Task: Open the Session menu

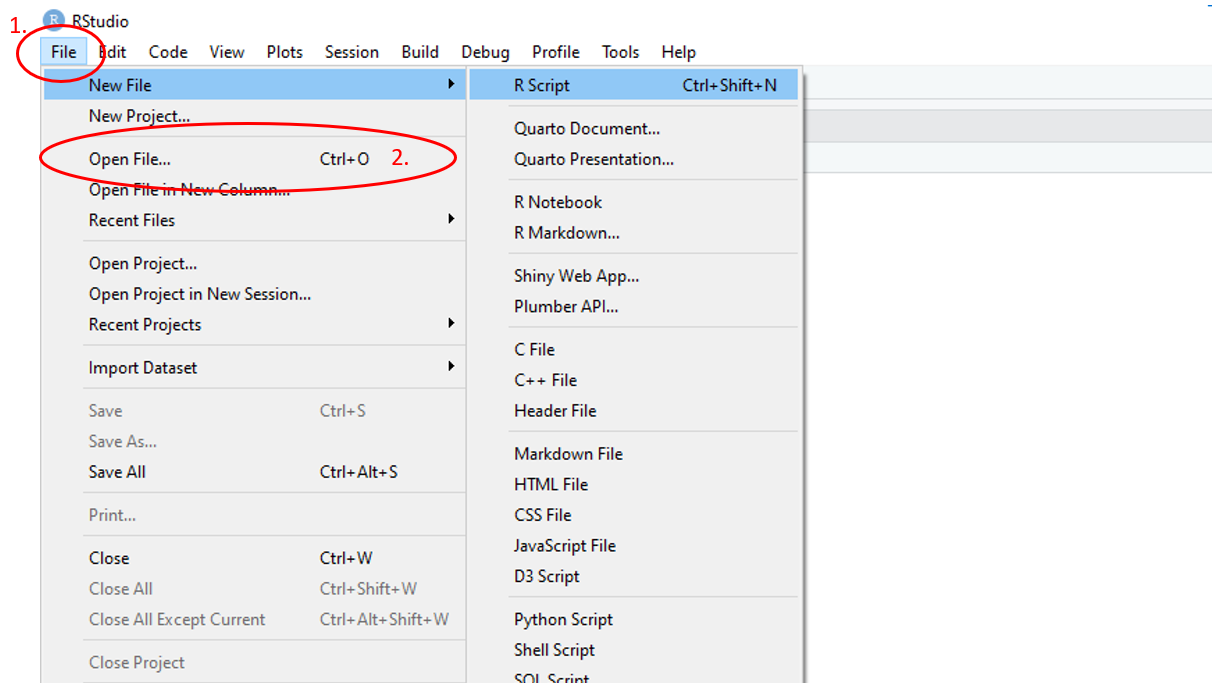Action: tap(352, 52)
